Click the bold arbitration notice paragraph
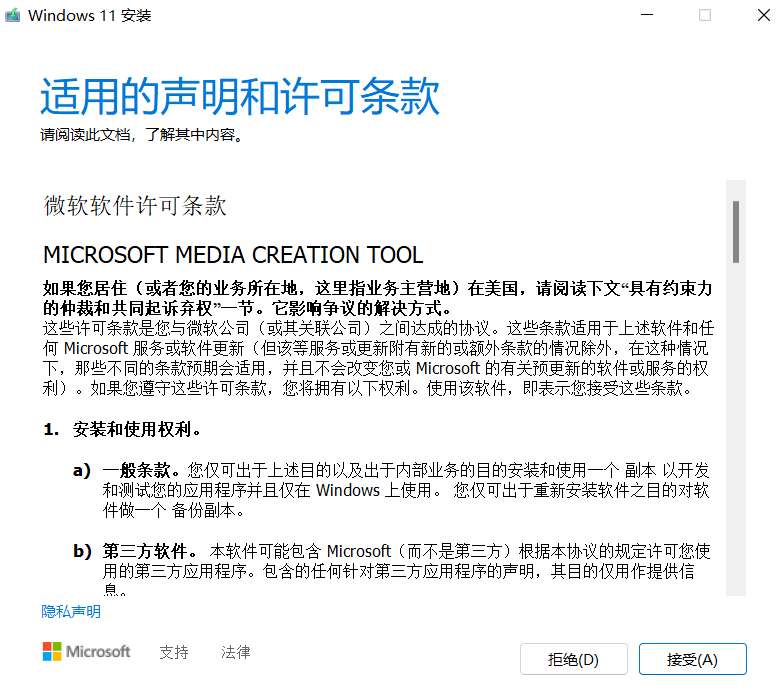 378,298
